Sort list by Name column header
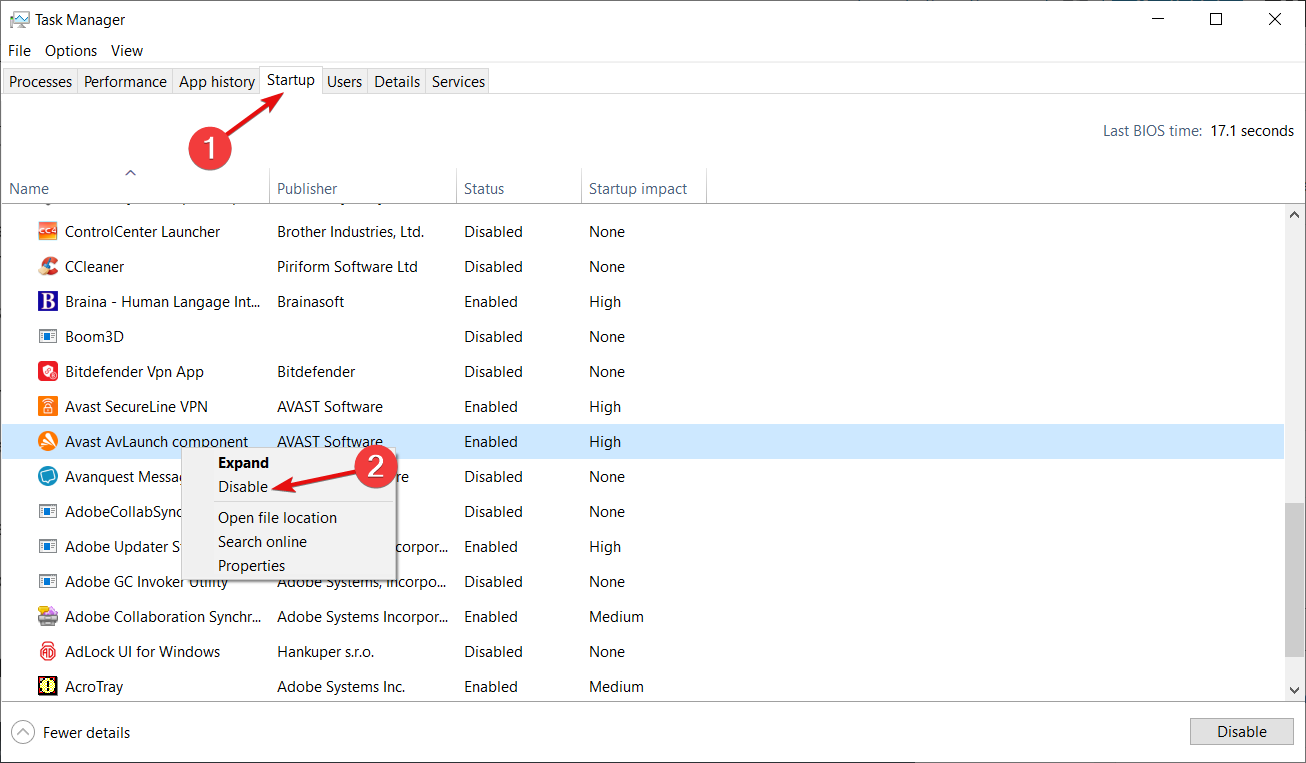 pos(30,189)
